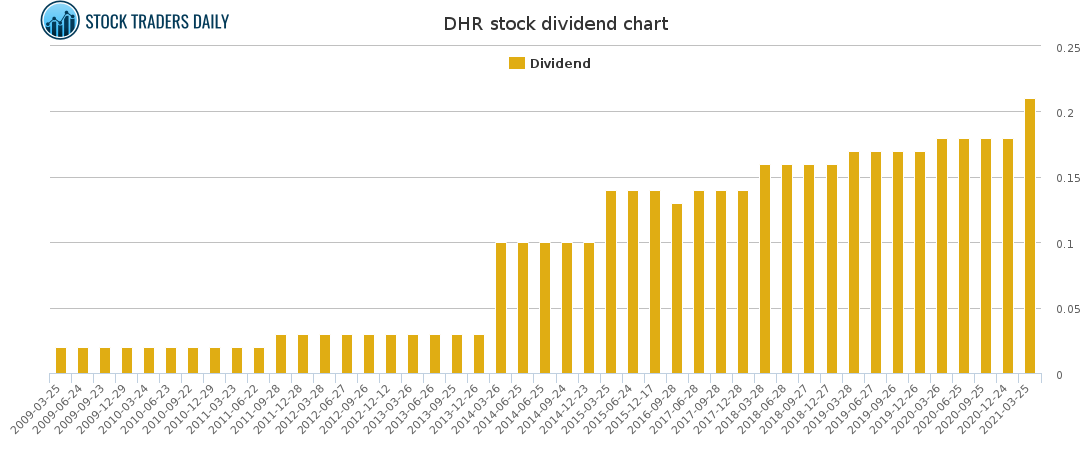Image resolution: width=1091 pixels, height=450 pixels.
Task: Select the 2020-03-26 dividend bar
Action: click(x=942, y=257)
